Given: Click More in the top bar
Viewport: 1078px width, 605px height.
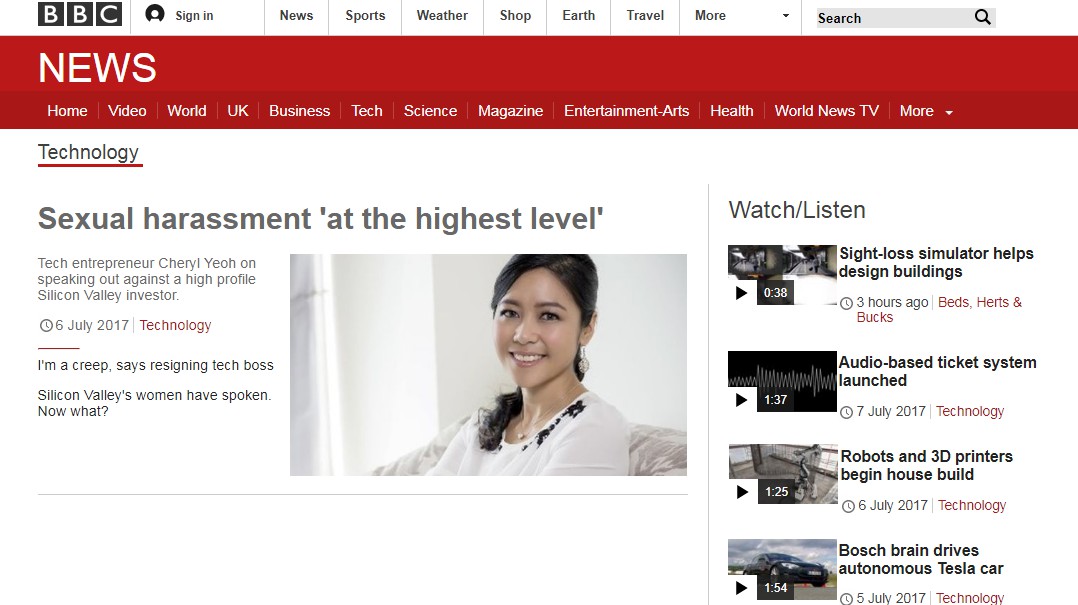Looking at the screenshot, I should tap(710, 15).
